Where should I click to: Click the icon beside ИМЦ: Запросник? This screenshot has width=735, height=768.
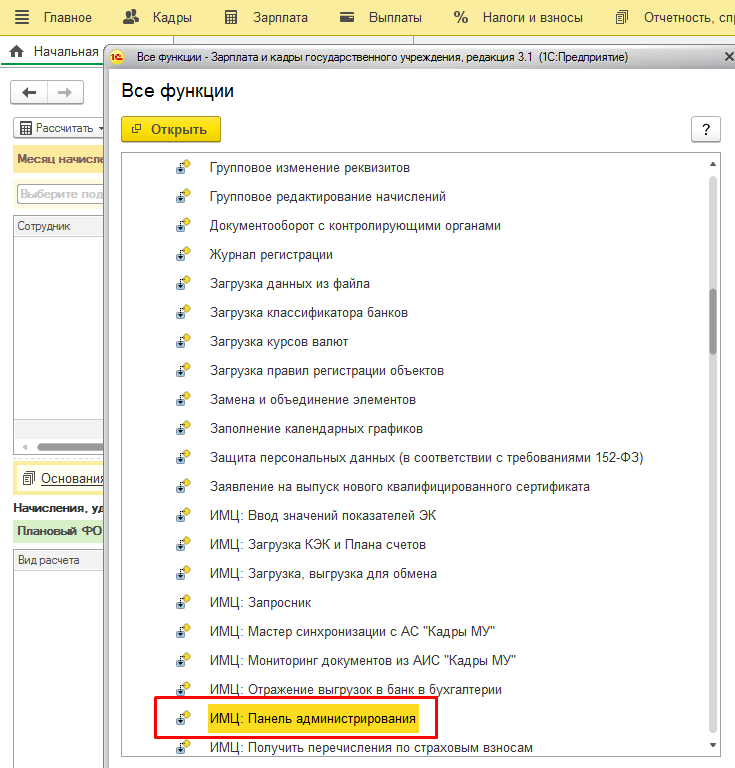coord(183,603)
